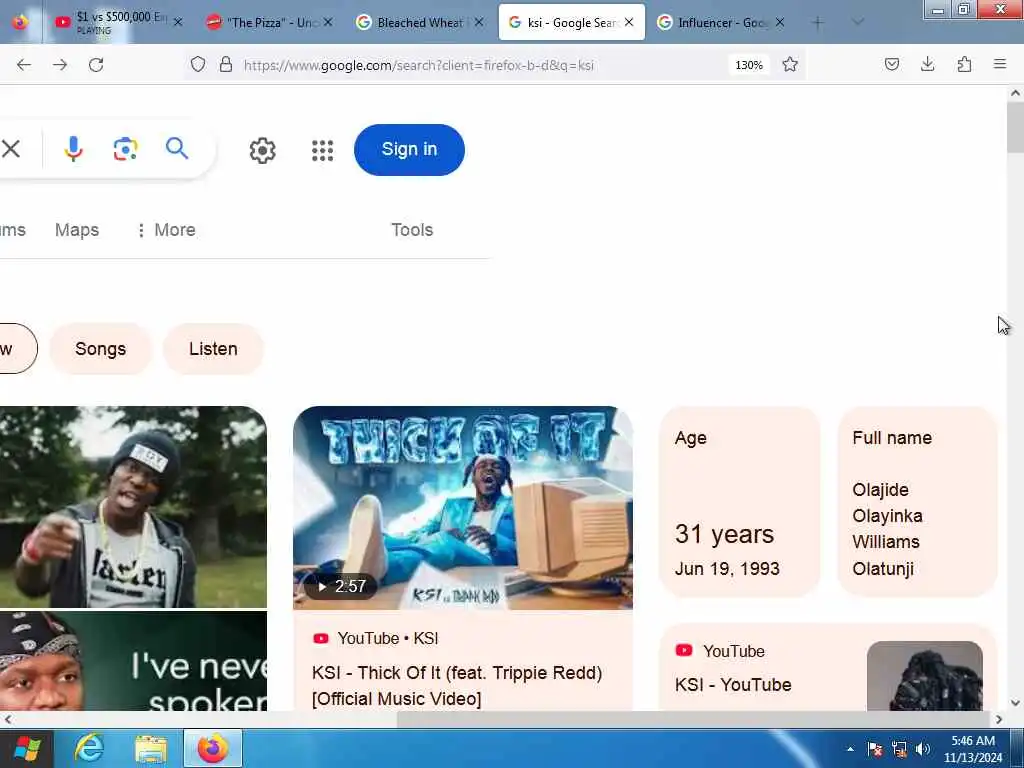Go back to the previous page
Viewport: 1024px width, 768px height.
click(x=24, y=65)
